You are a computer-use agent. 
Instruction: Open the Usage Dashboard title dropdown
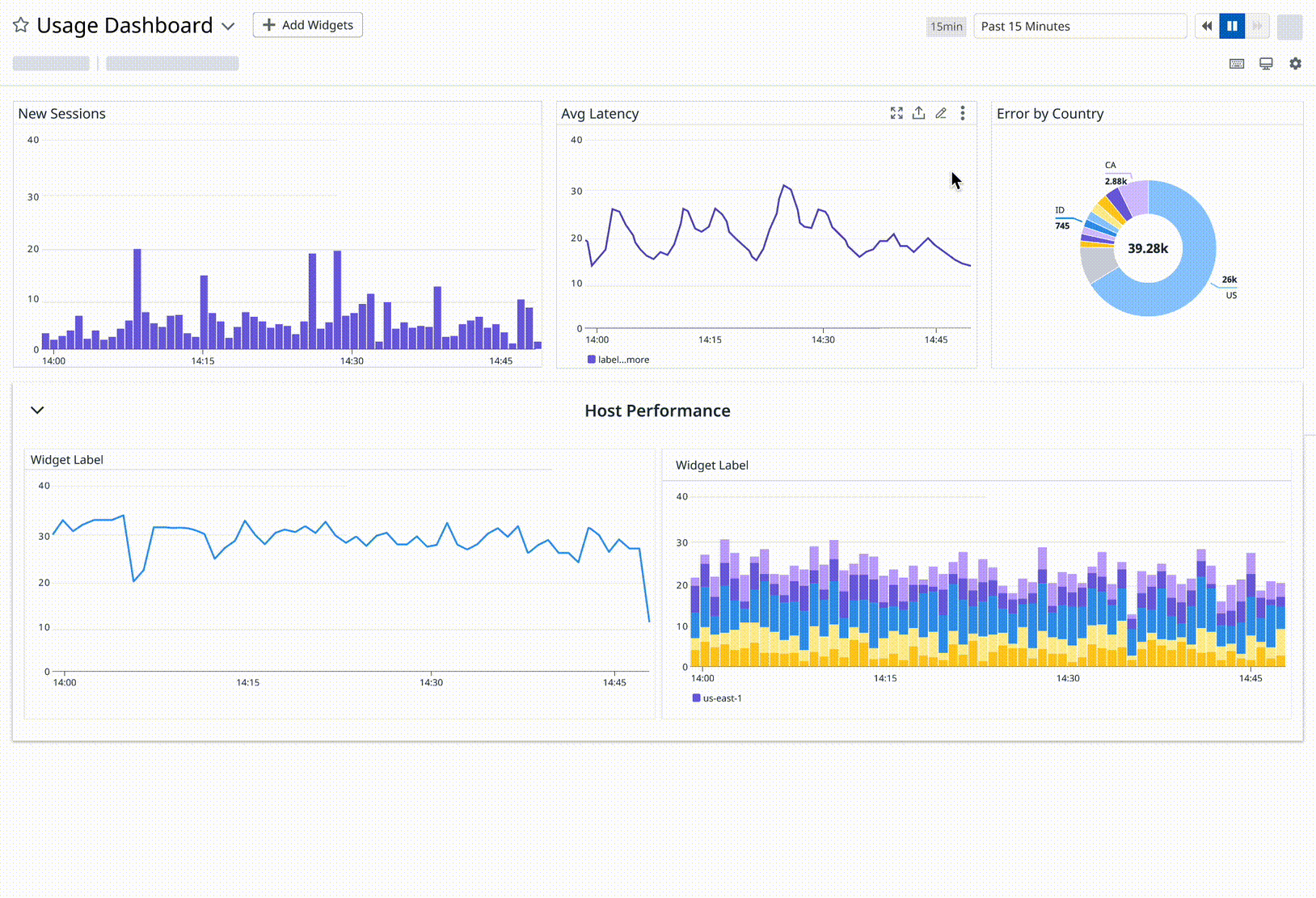pyautogui.click(x=228, y=26)
